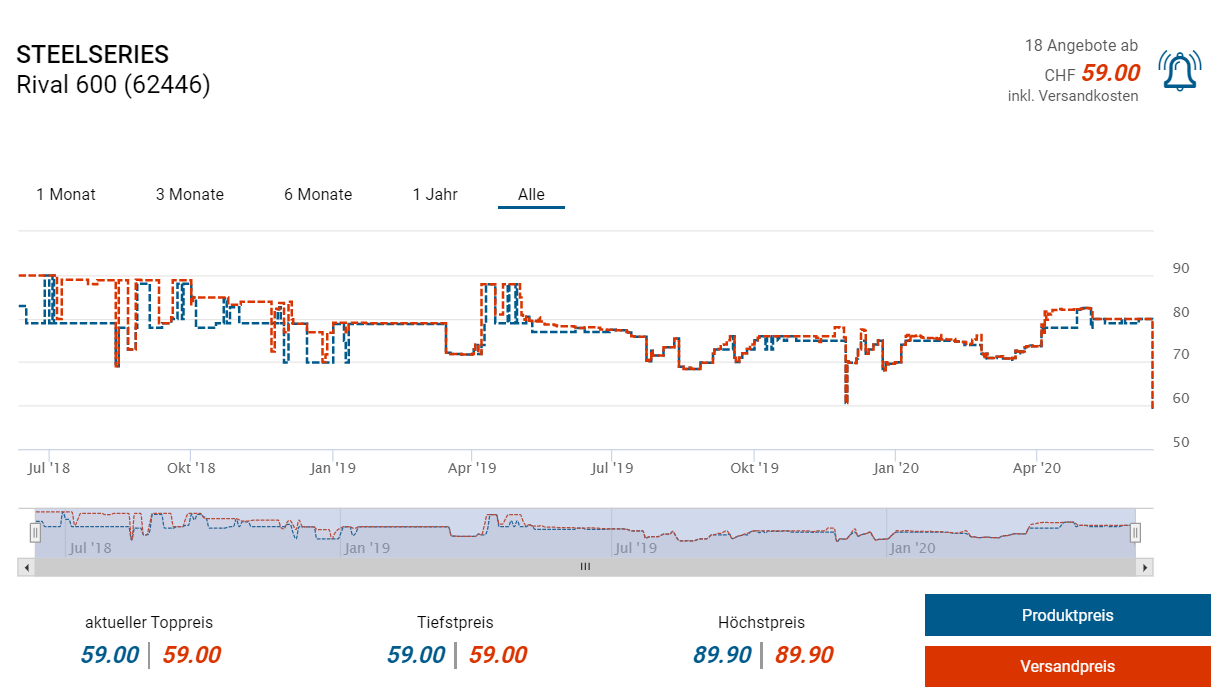Click the scrollbar left arrow button
Viewport: 1220px width, 695px height.
click(x=27, y=567)
